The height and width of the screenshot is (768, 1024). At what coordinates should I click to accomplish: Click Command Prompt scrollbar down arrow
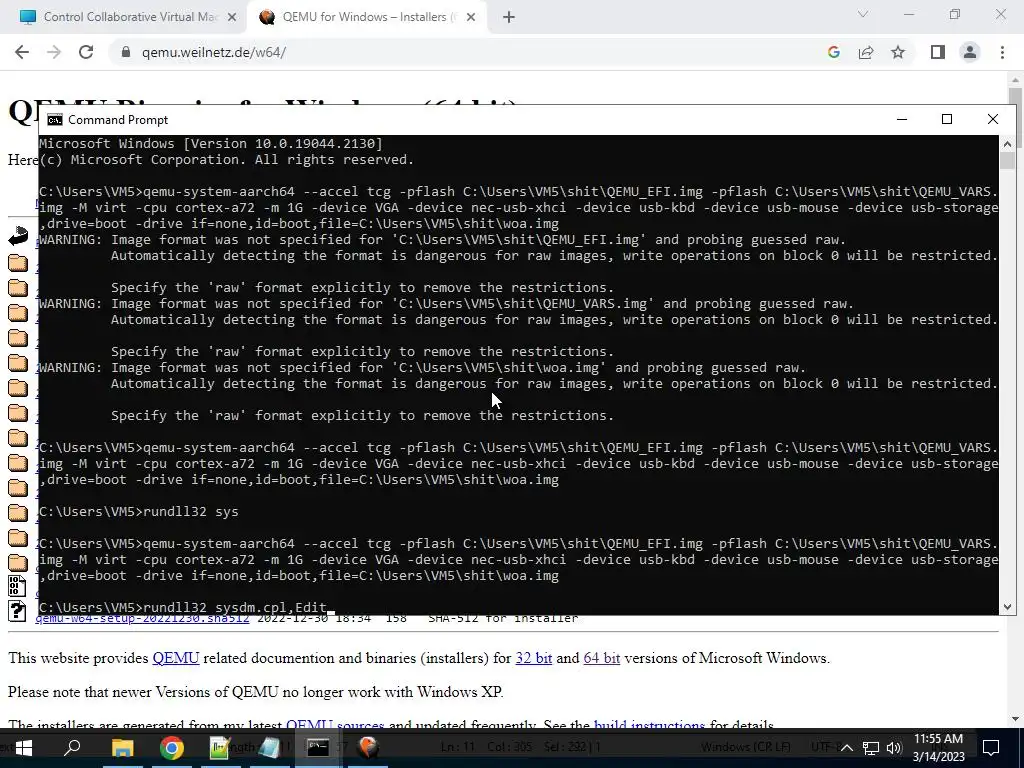point(1007,607)
